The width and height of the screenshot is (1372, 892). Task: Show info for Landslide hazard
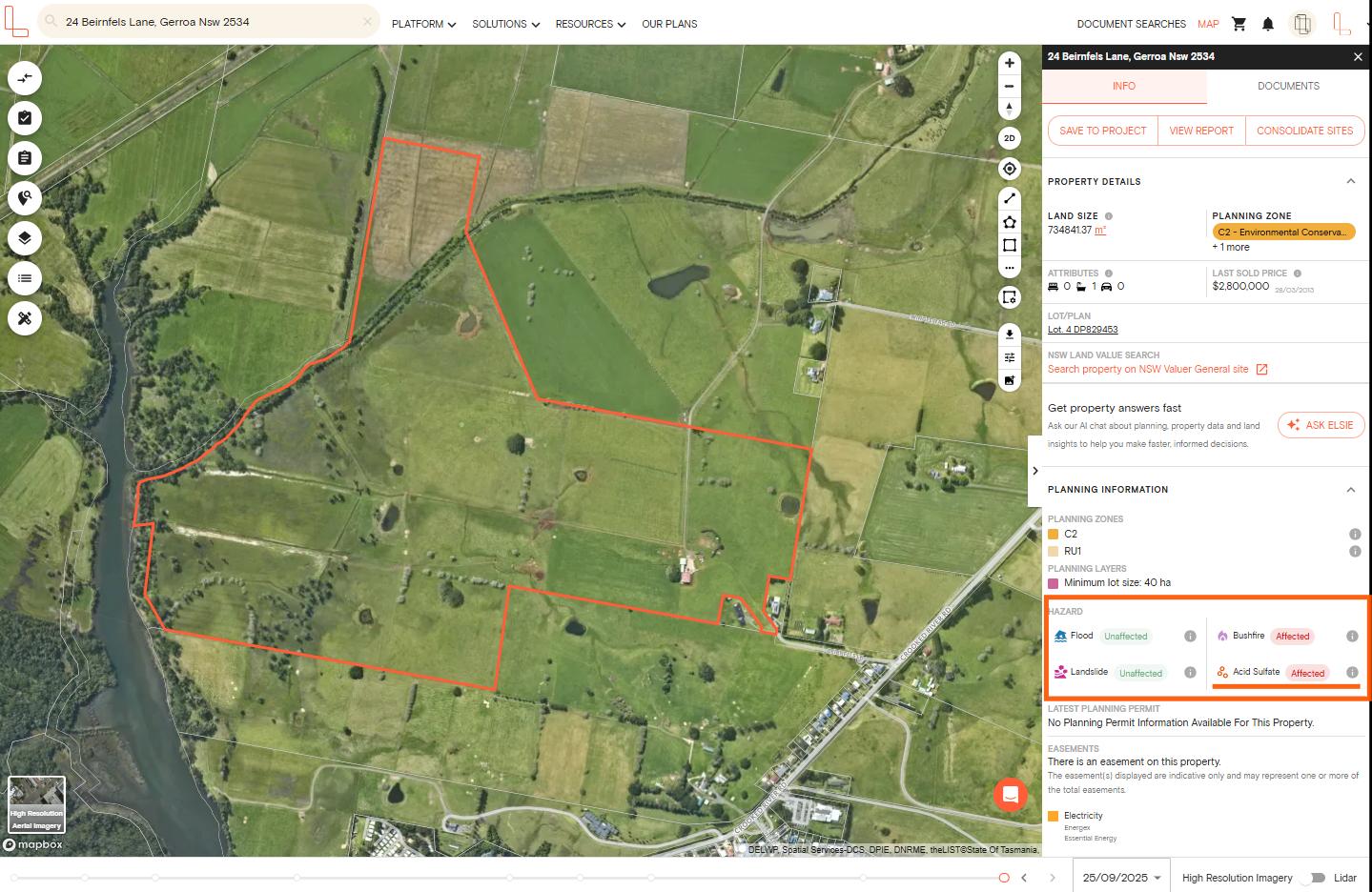coord(1190,672)
